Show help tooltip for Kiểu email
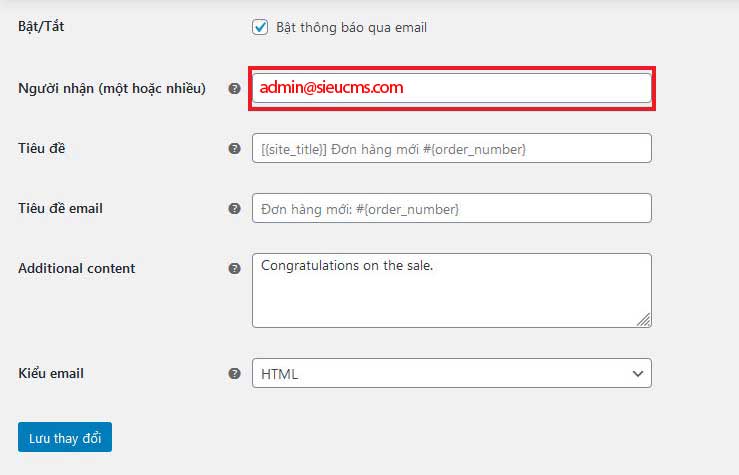The width and height of the screenshot is (739, 475). (x=234, y=373)
